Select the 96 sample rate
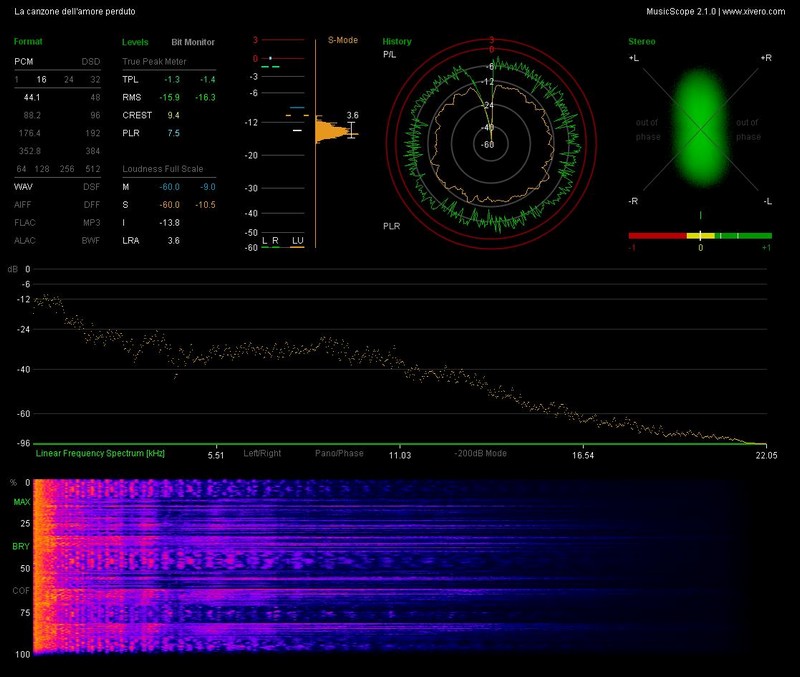The image size is (800, 677). coord(95,115)
